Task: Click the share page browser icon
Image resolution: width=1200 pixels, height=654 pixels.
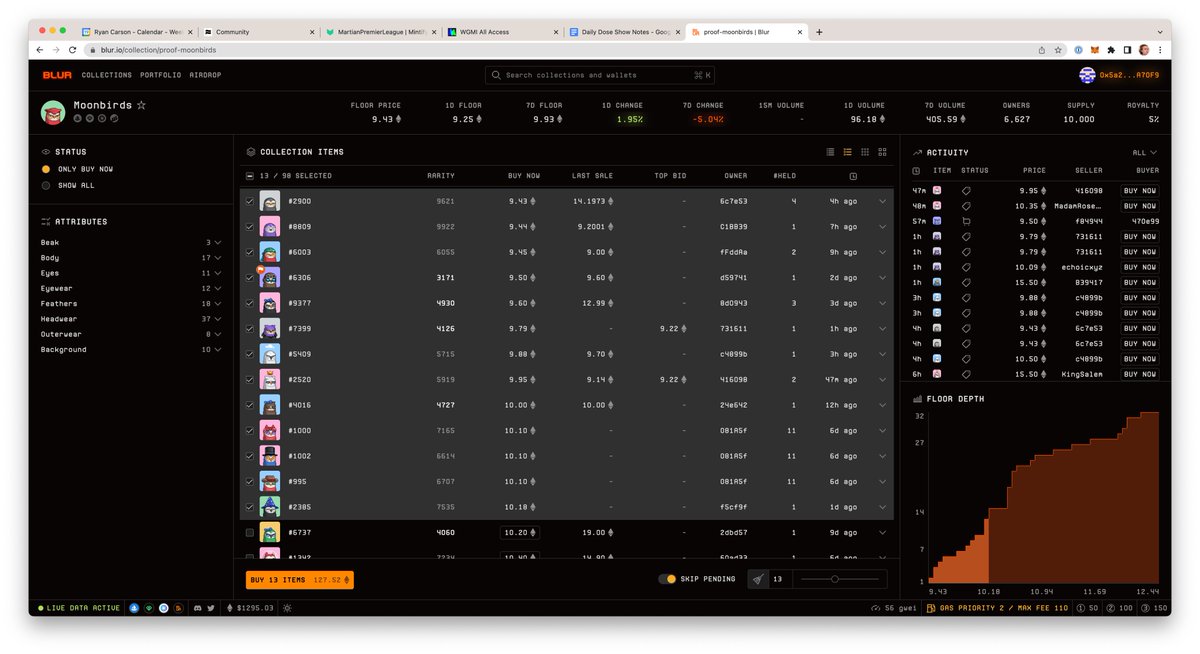Action: tap(1042, 49)
